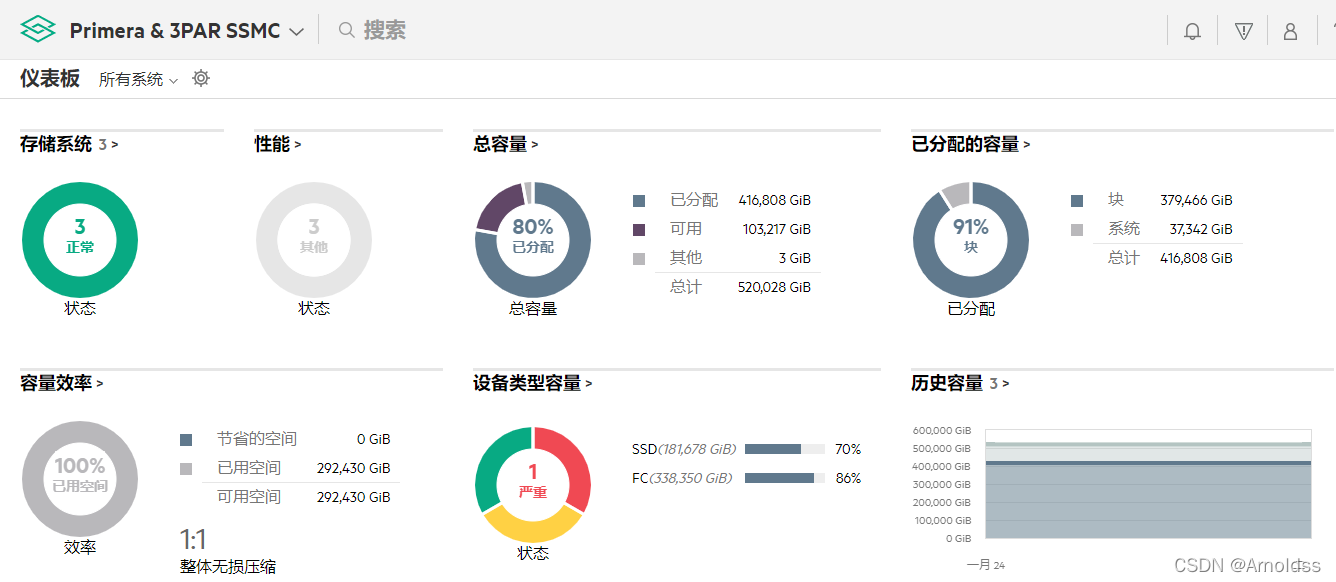
Task: Click the 一月 24 chart axis label
Action: click(986, 565)
